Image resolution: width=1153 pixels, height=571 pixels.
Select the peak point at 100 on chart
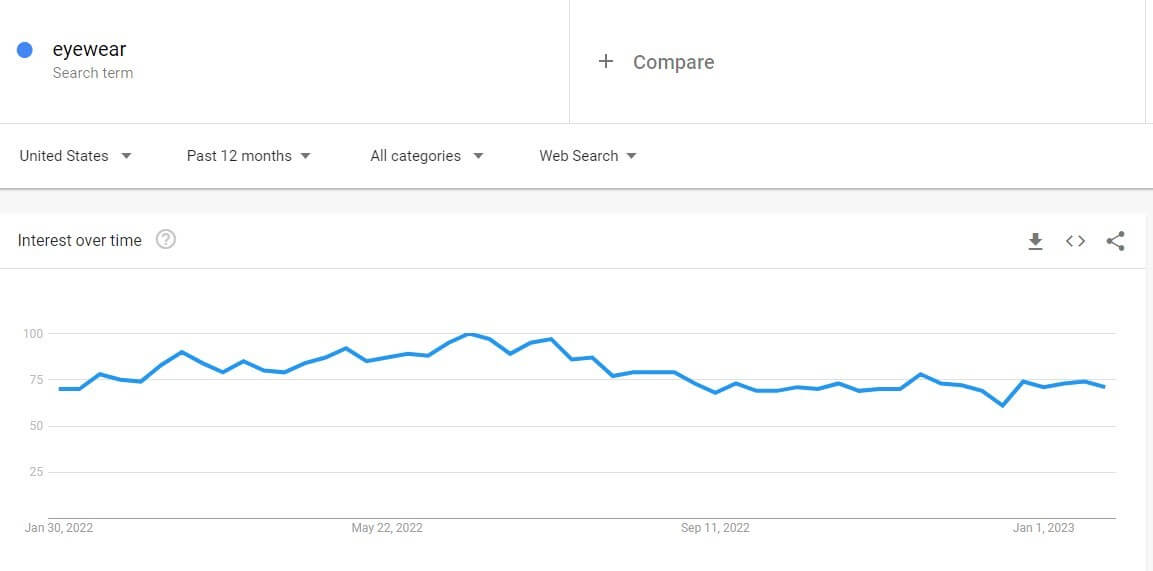click(468, 334)
